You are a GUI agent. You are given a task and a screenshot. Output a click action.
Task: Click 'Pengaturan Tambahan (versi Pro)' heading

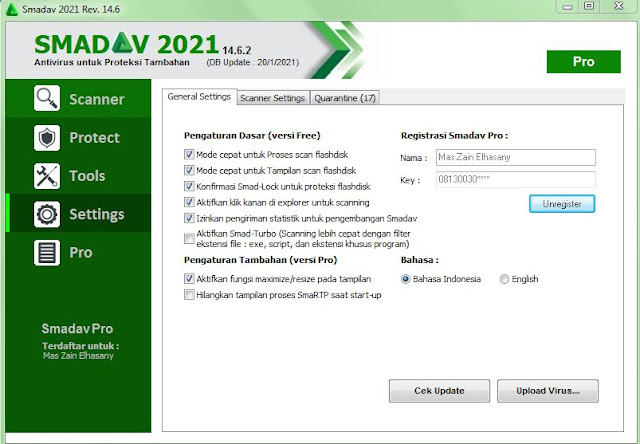click(x=260, y=260)
